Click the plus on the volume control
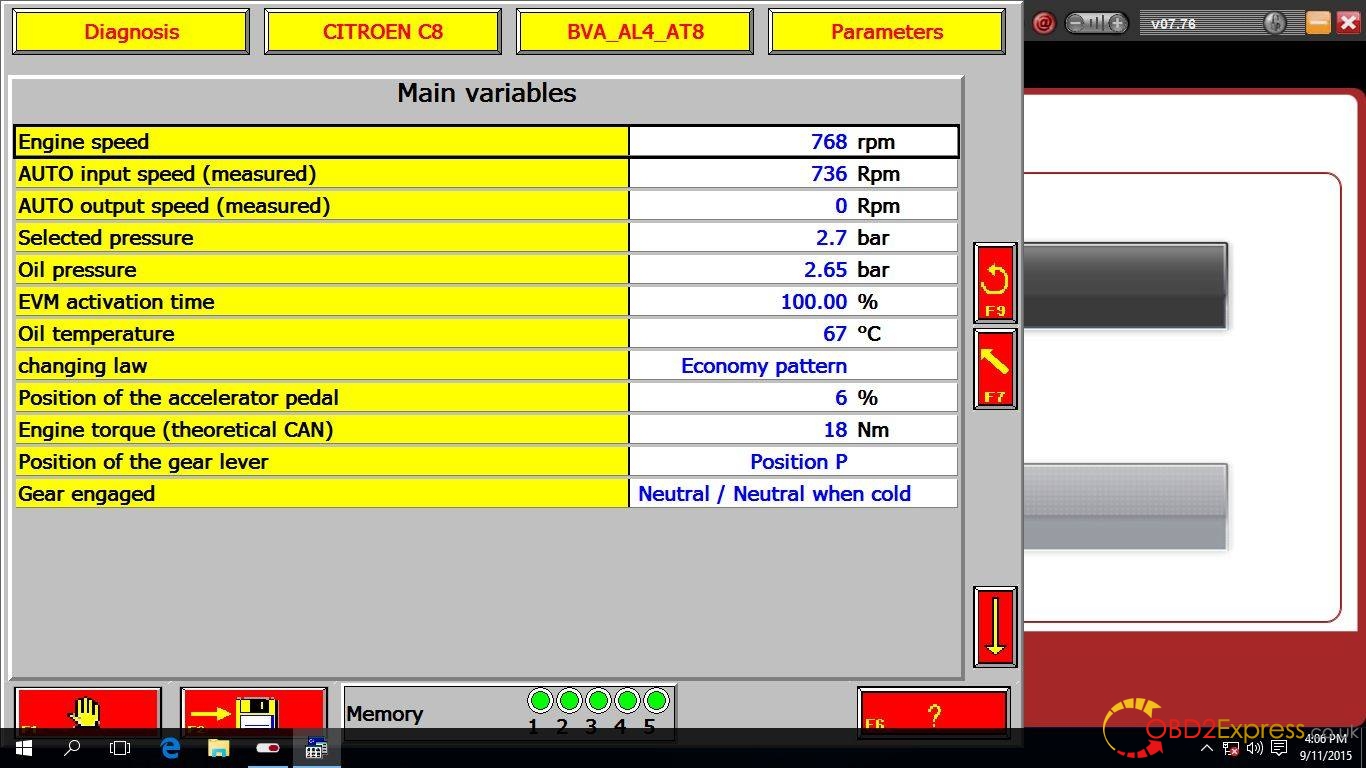 1117,23
